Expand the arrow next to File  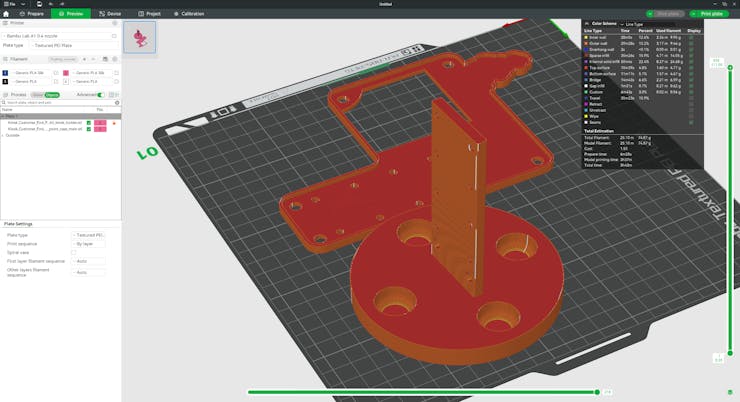point(22,4)
